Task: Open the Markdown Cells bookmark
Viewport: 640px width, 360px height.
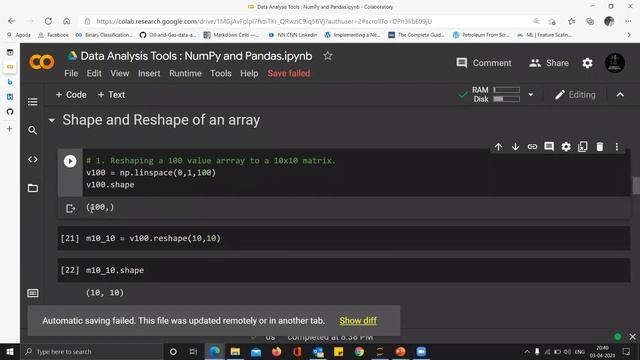Action: pyautogui.click(x=231, y=35)
